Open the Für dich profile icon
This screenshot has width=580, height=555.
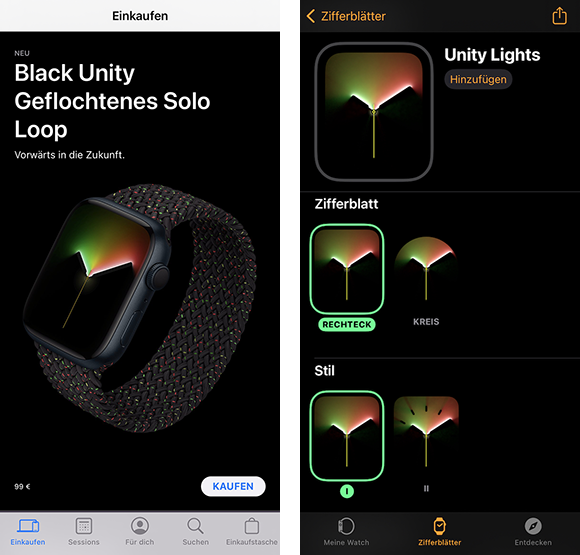pyautogui.click(x=140, y=526)
